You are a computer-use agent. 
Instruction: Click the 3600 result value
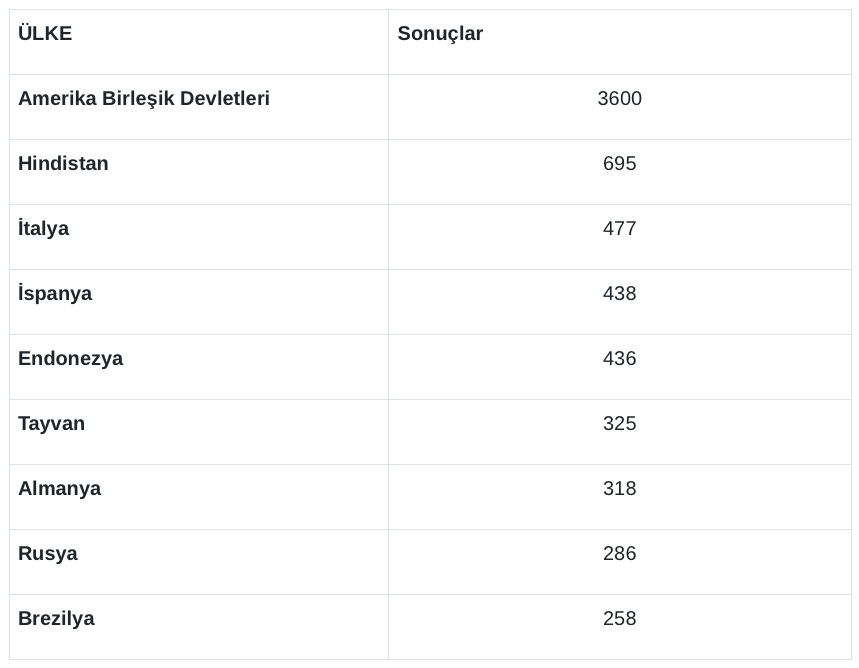pos(619,99)
